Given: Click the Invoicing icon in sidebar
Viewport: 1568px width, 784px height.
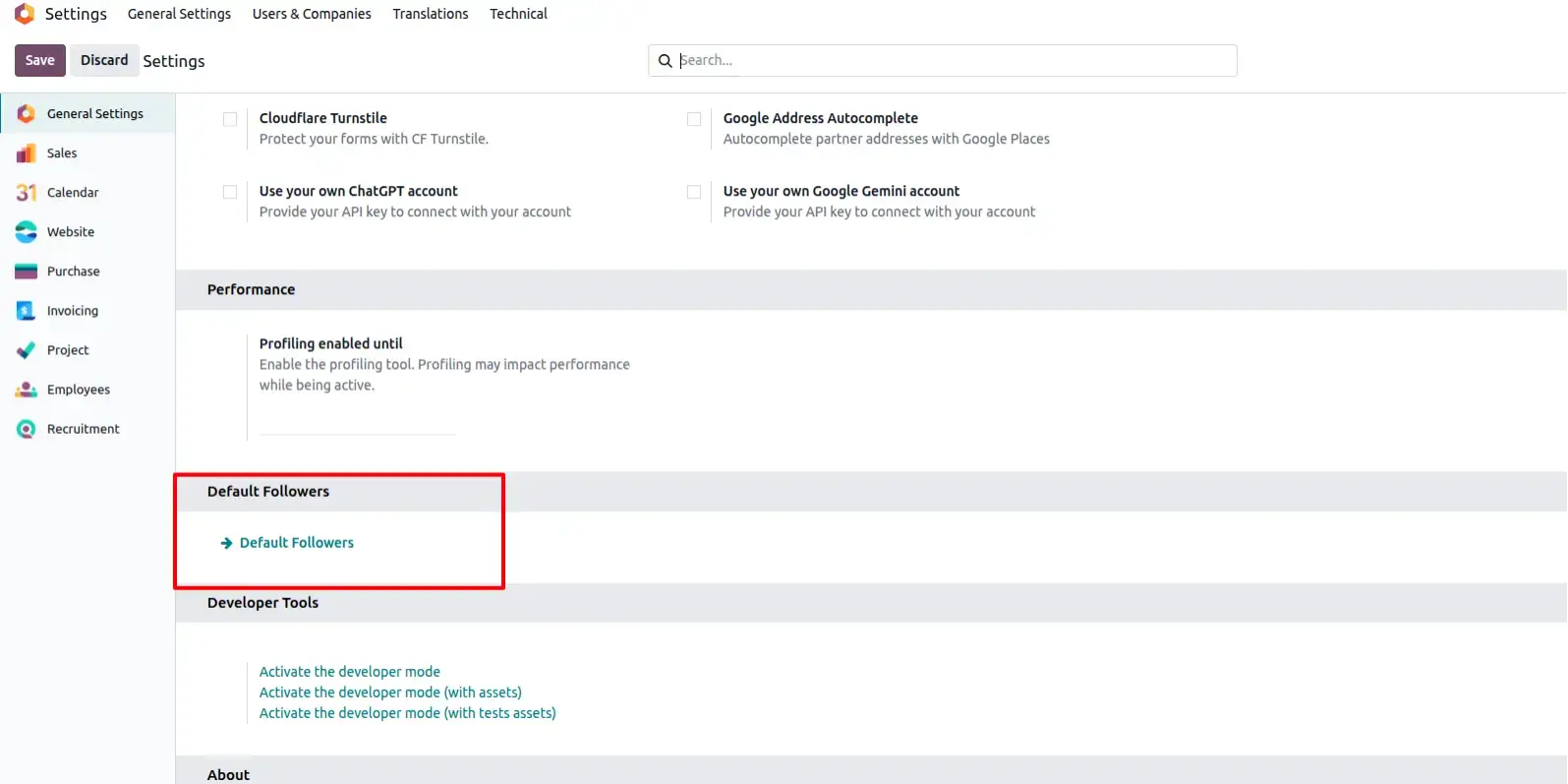Looking at the screenshot, I should click(27, 311).
